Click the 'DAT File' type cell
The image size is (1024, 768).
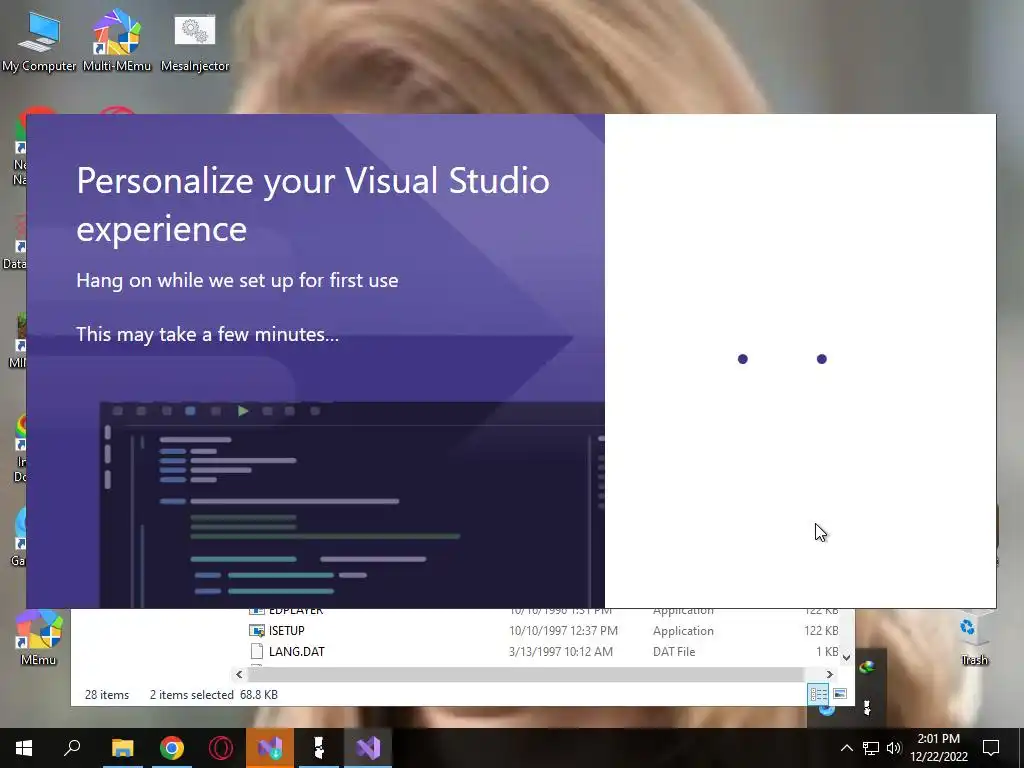click(x=674, y=652)
